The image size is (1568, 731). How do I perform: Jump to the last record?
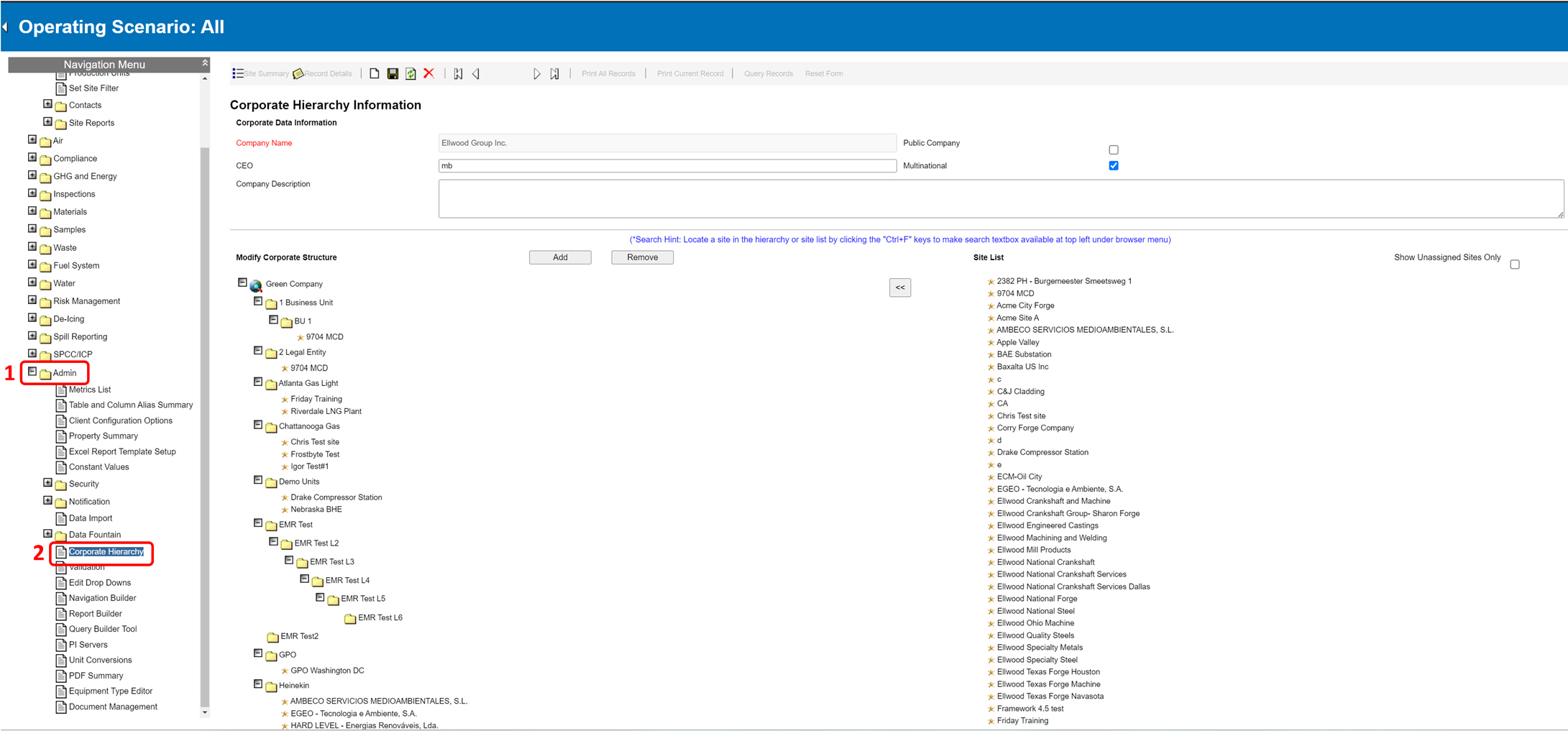point(554,73)
